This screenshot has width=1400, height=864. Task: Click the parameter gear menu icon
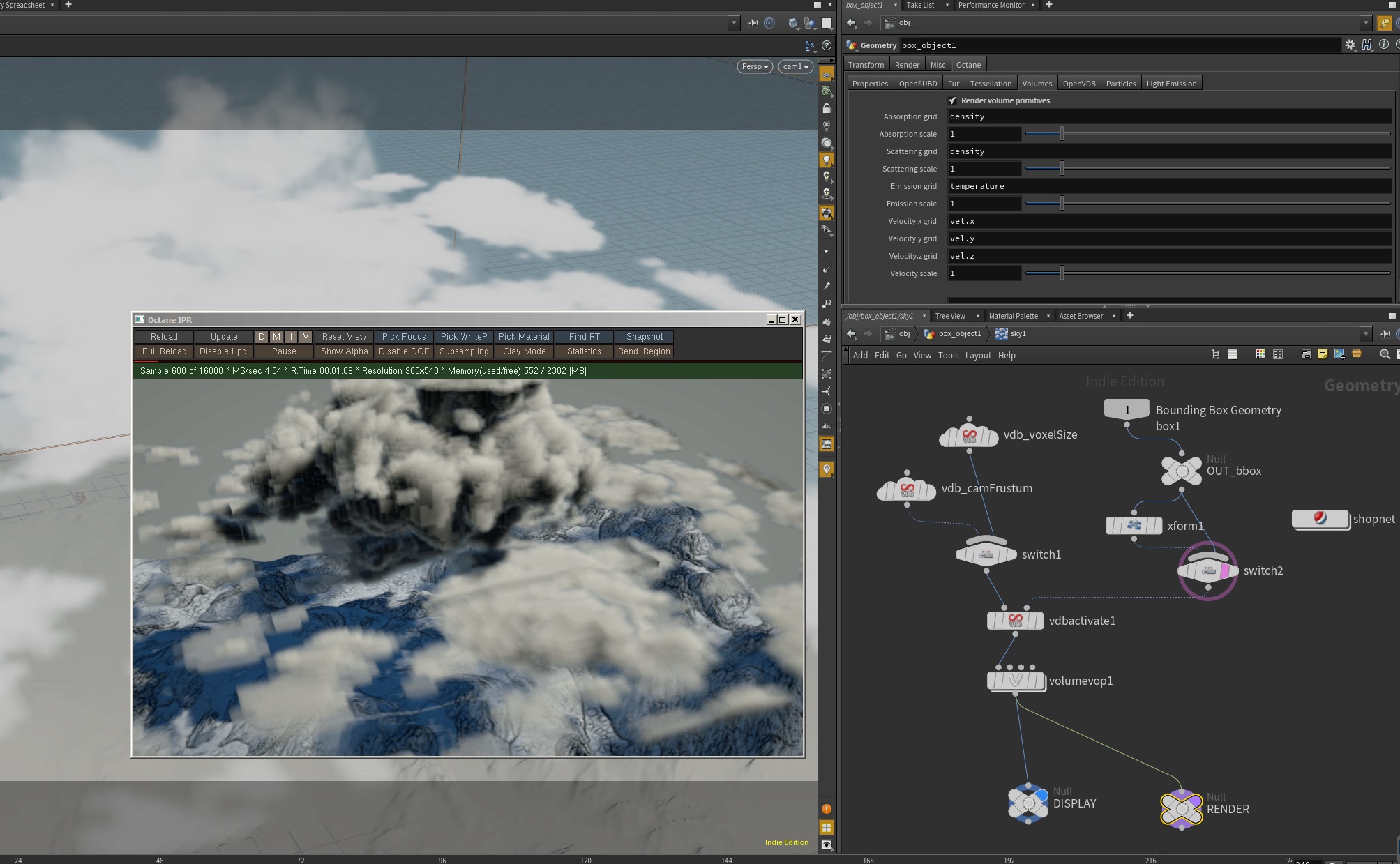(x=1350, y=45)
